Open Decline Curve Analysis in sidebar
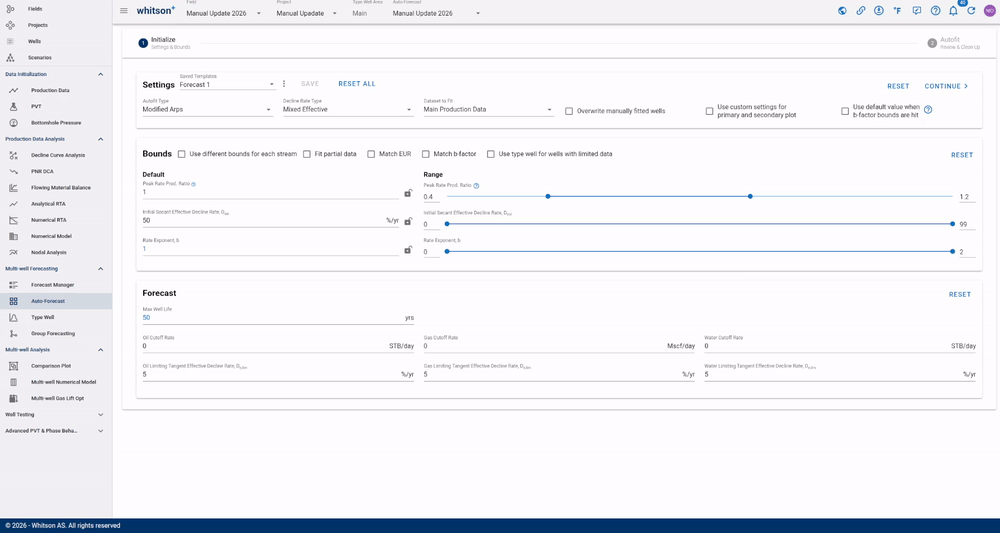This screenshot has width=1000, height=533. coord(57,155)
